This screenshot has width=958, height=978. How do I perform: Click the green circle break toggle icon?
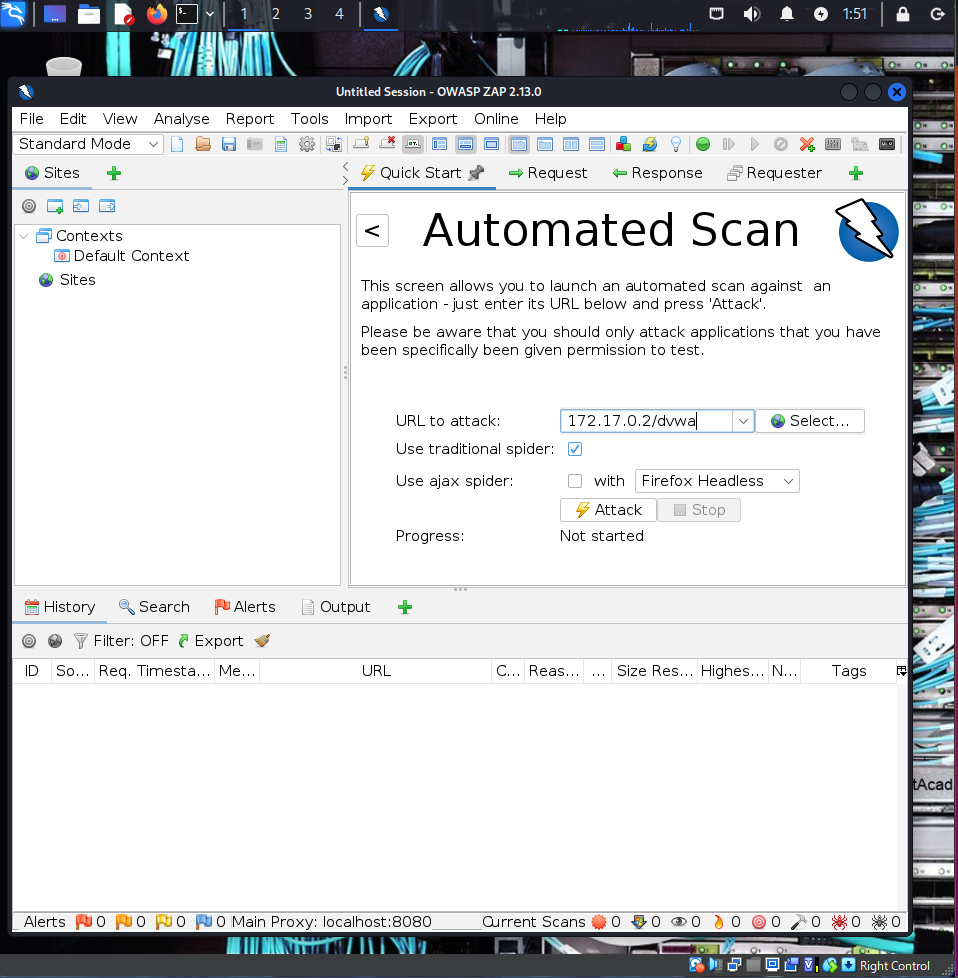point(703,145)
